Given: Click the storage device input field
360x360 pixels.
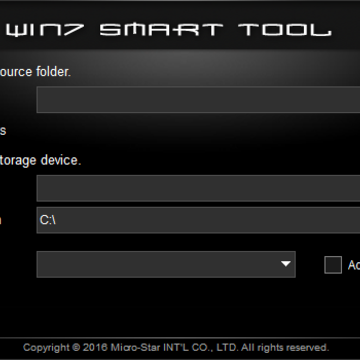Looking at the screenshot, I should tap(198, 188).
